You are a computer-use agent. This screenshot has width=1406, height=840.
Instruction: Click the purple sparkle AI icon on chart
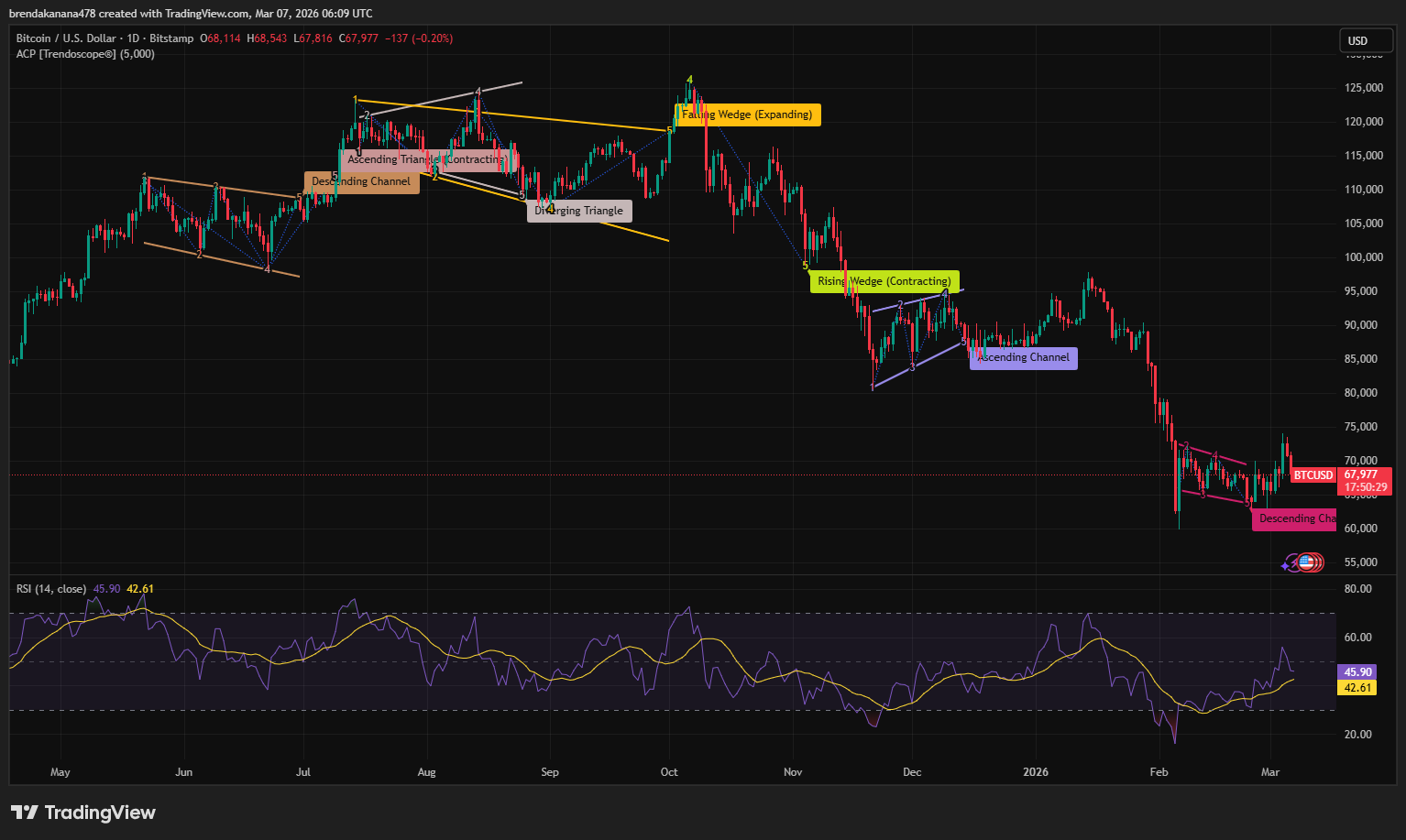(1287, 564)
